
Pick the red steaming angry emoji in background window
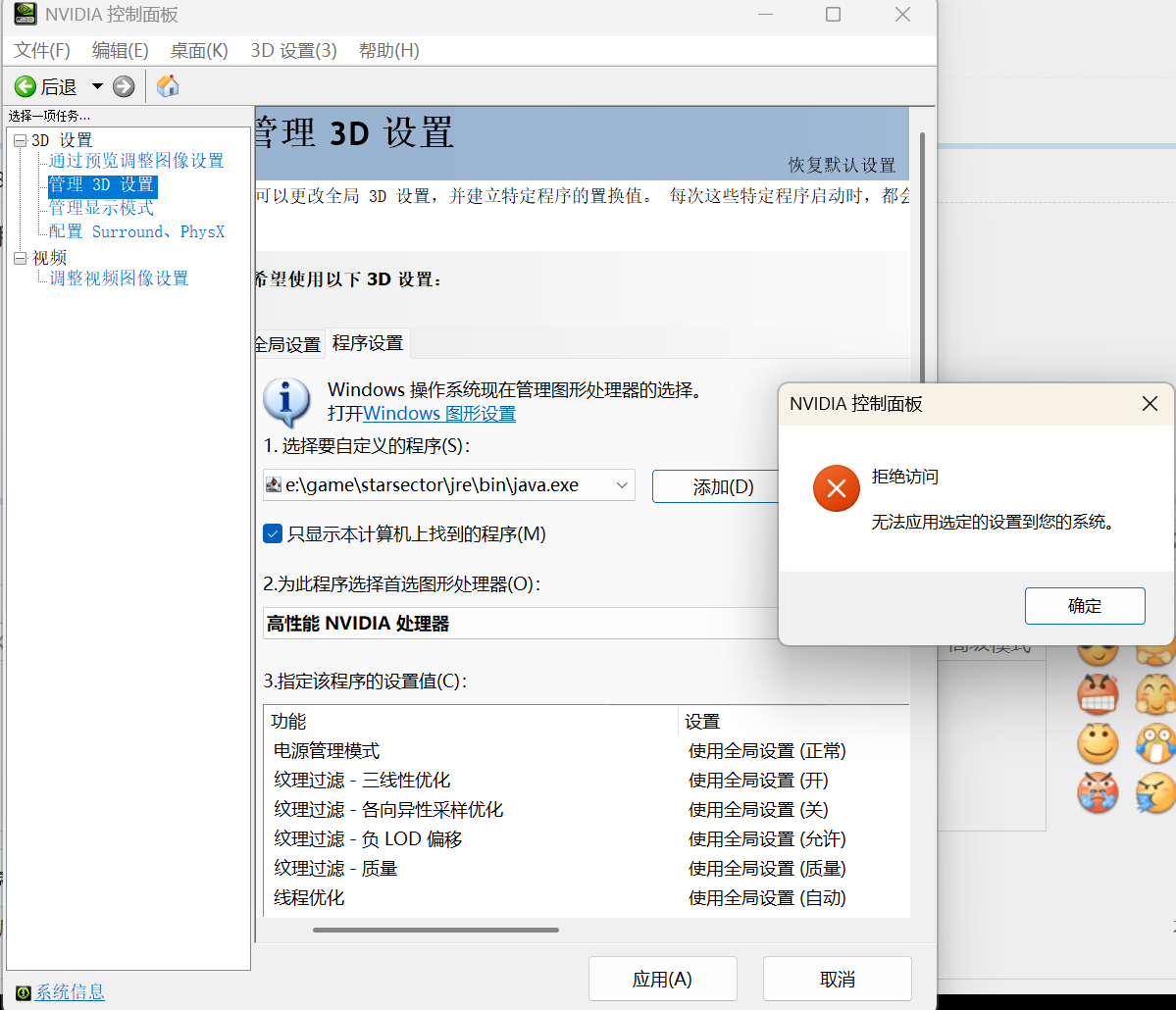[1098, 792]
